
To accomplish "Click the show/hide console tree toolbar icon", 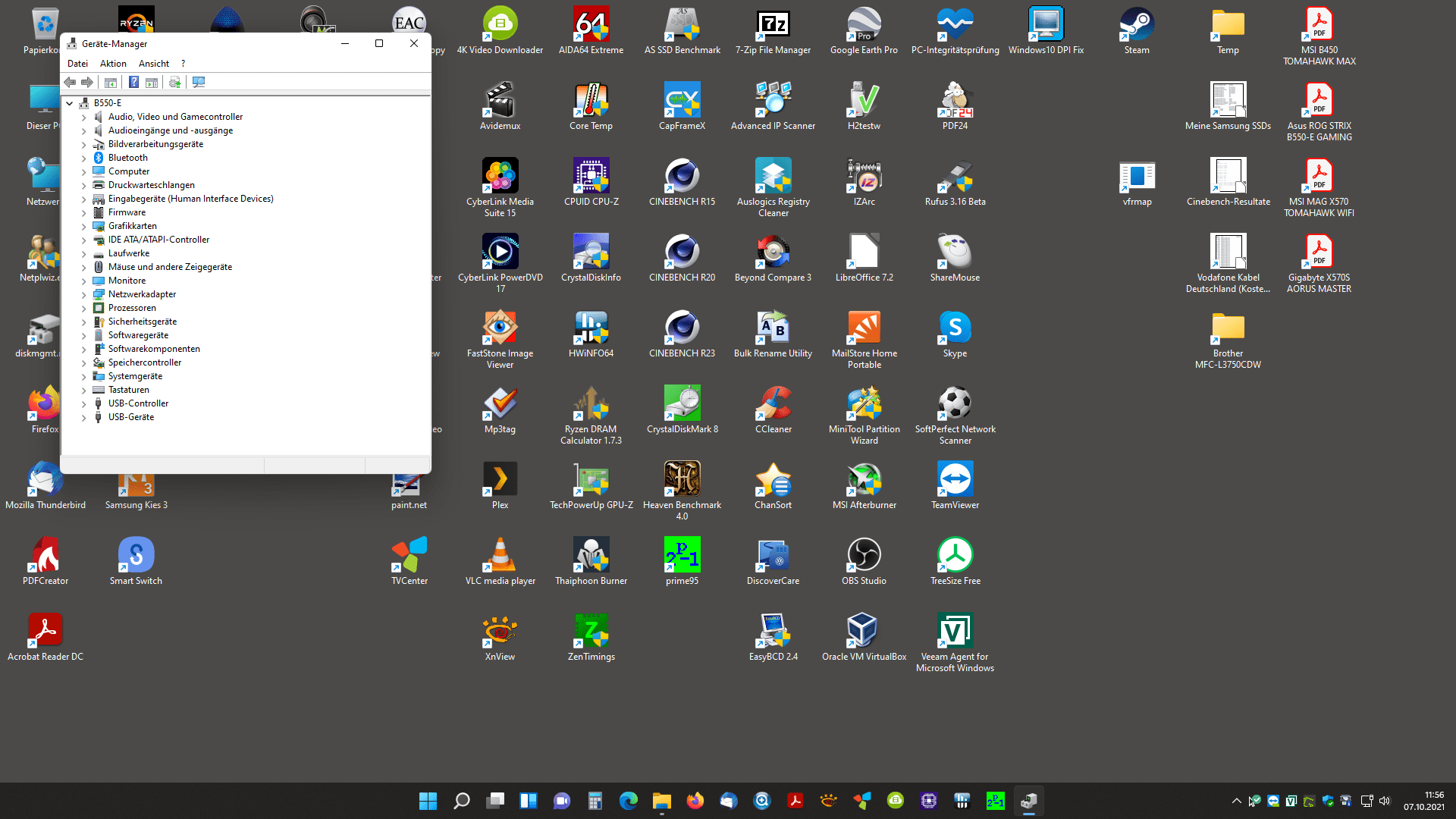I will coord(111,82).
